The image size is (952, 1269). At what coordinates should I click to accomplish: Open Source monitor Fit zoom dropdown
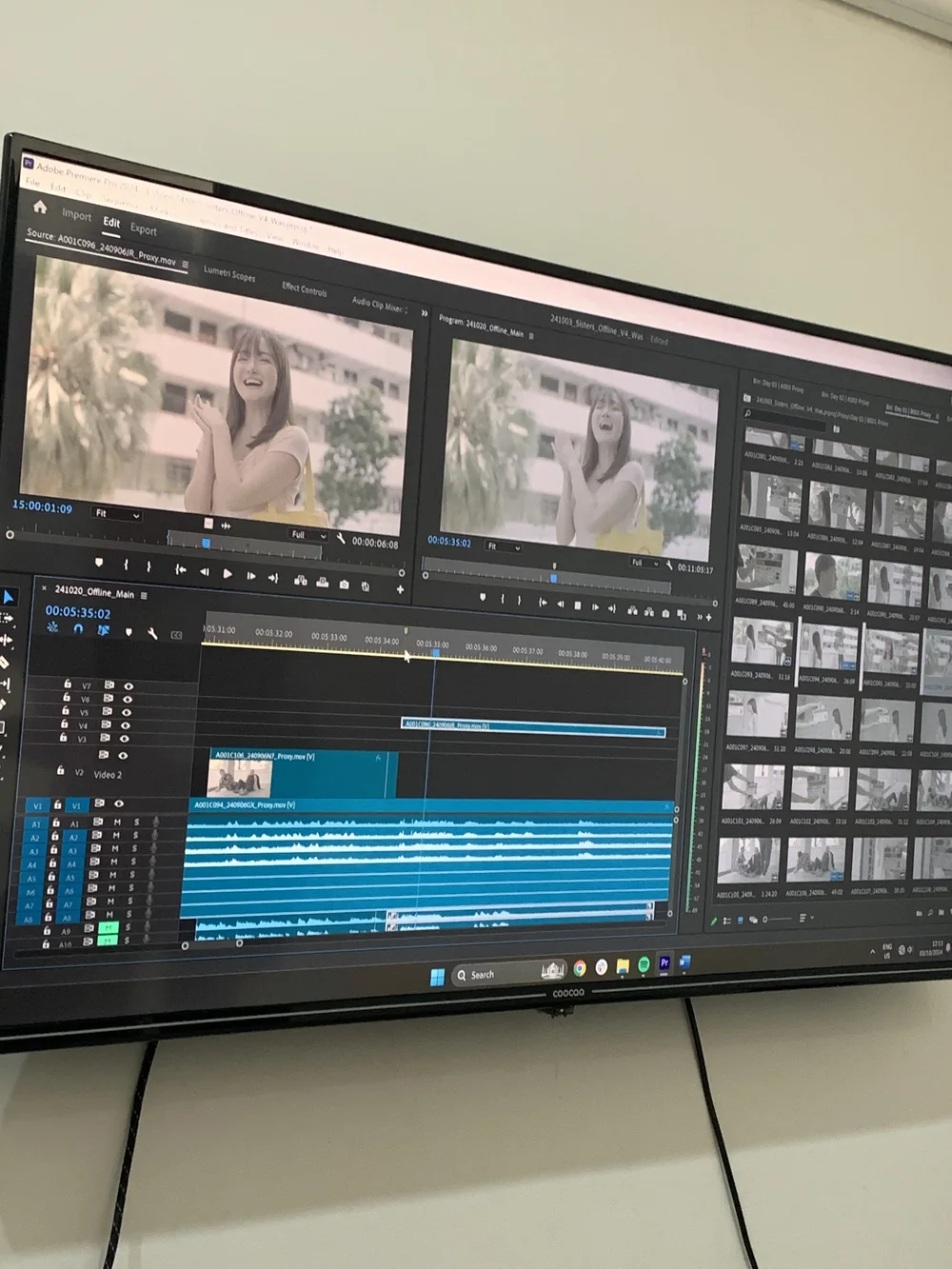pos(118,514)
